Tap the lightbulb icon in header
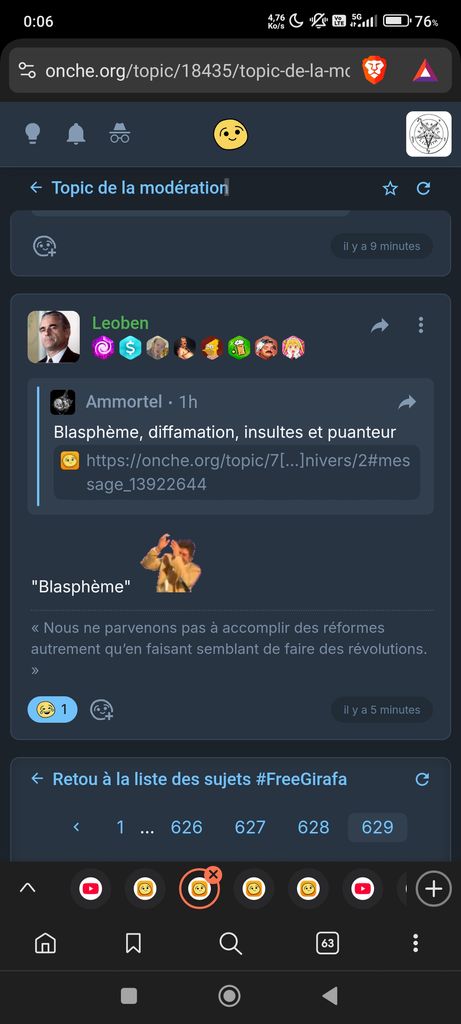461x1024 pixels. click(32, 133)
